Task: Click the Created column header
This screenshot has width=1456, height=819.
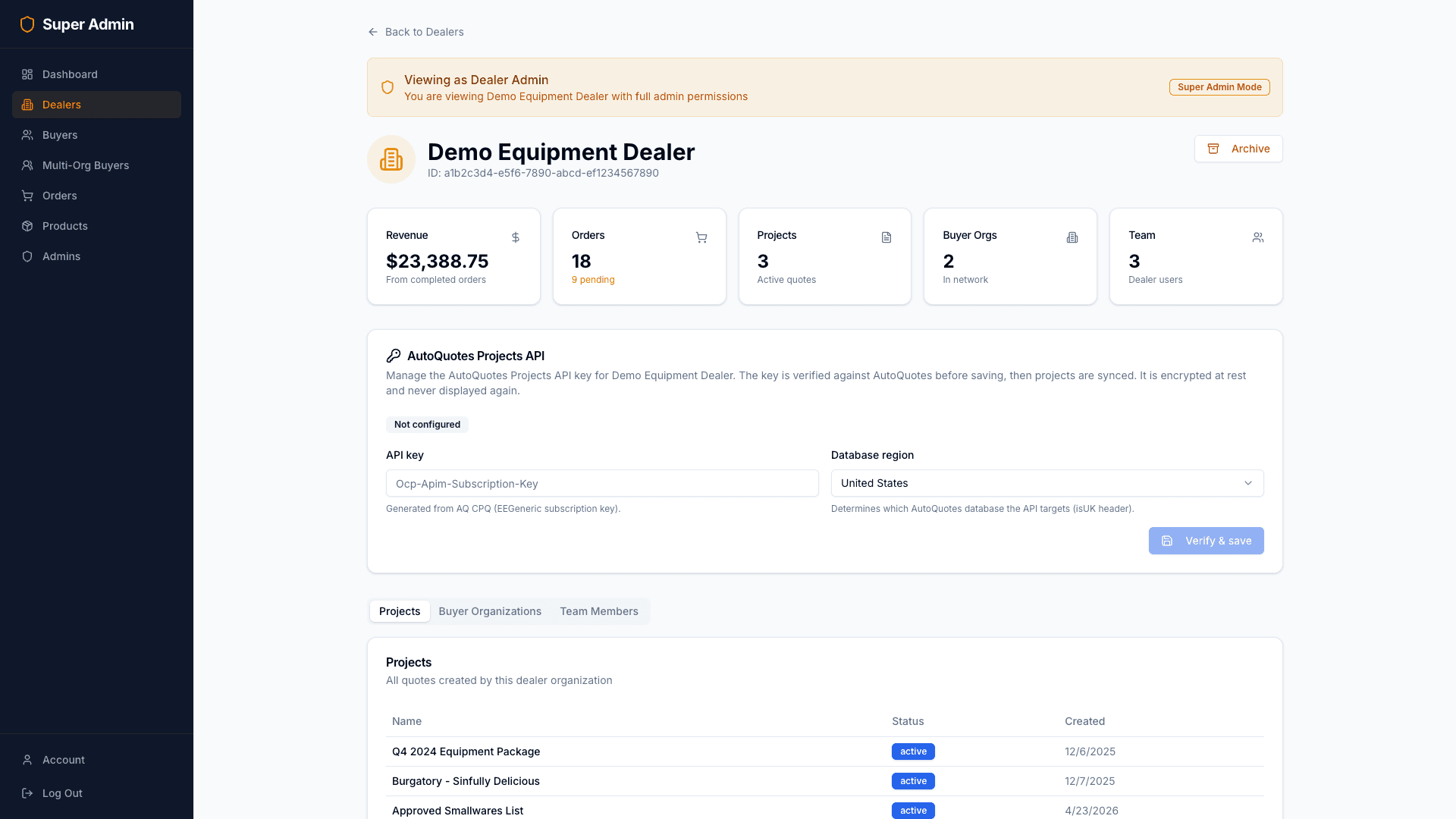Action: [x=1084, y=721]
